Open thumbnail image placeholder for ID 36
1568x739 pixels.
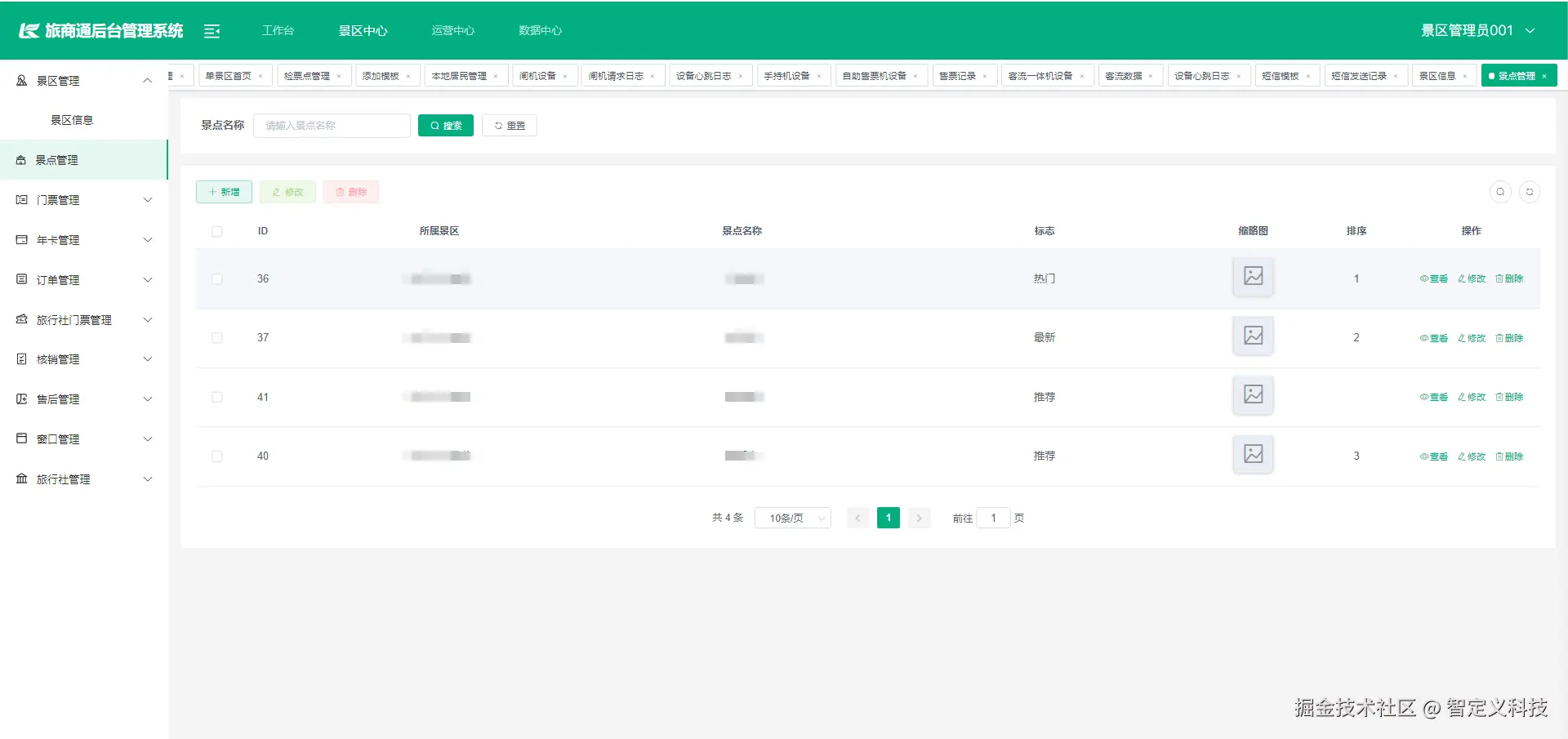tap(1253, 277)
